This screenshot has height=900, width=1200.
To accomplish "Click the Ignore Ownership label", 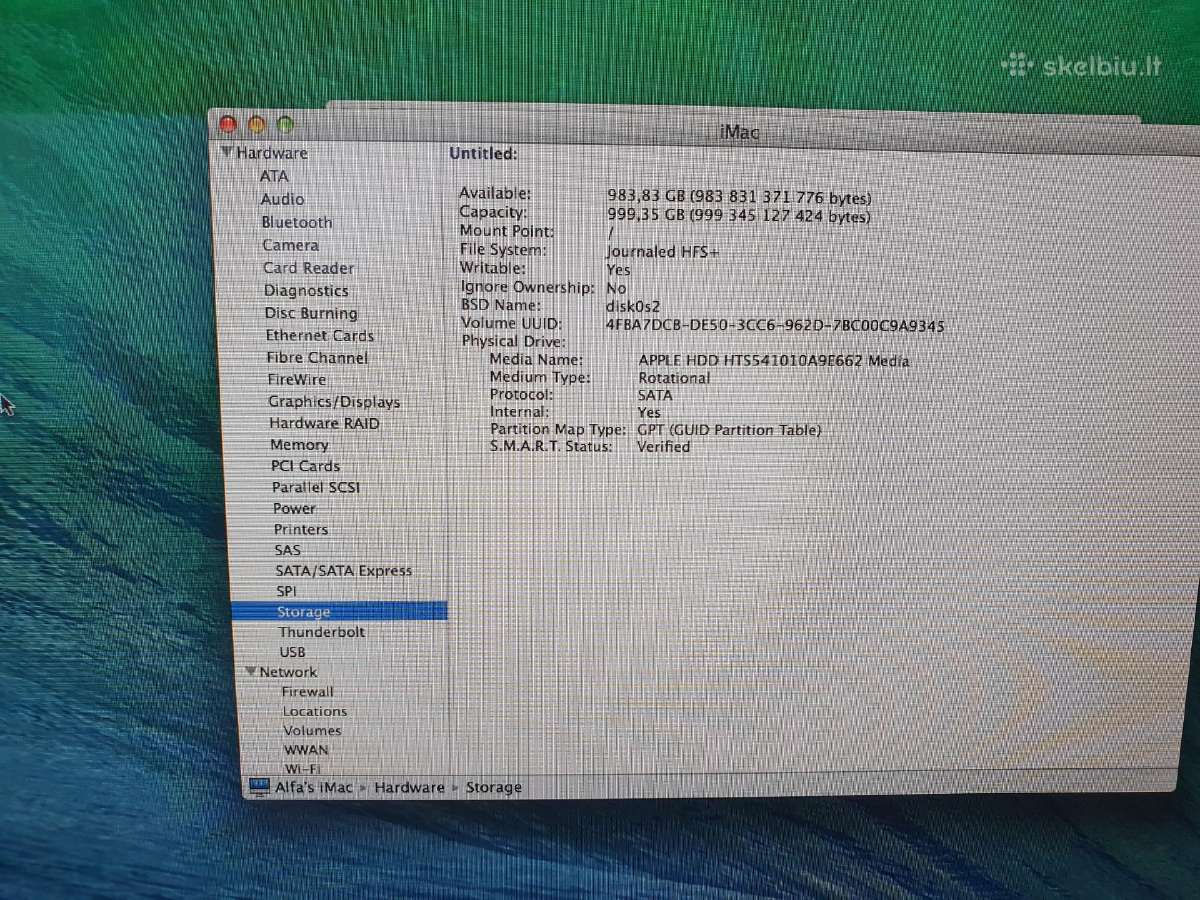I will pyautogui.click(x=527, y=287).
